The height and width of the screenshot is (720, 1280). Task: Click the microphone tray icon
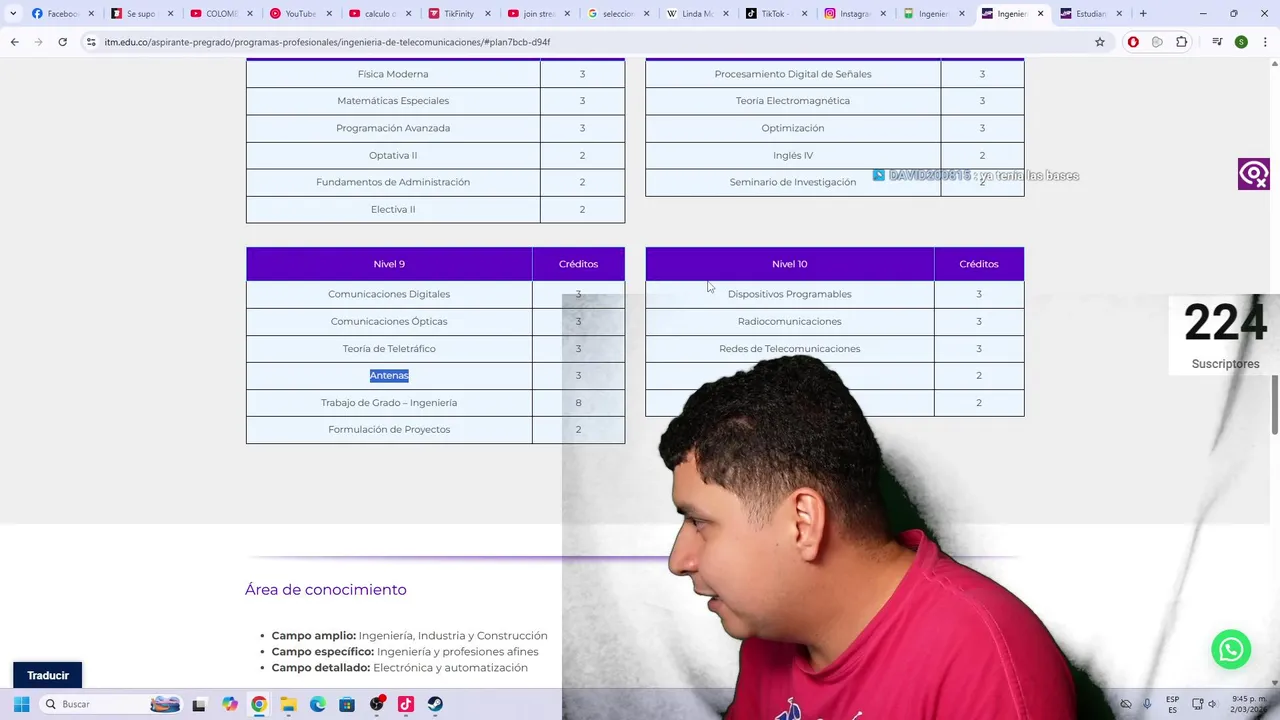(x=1147, y=704)
